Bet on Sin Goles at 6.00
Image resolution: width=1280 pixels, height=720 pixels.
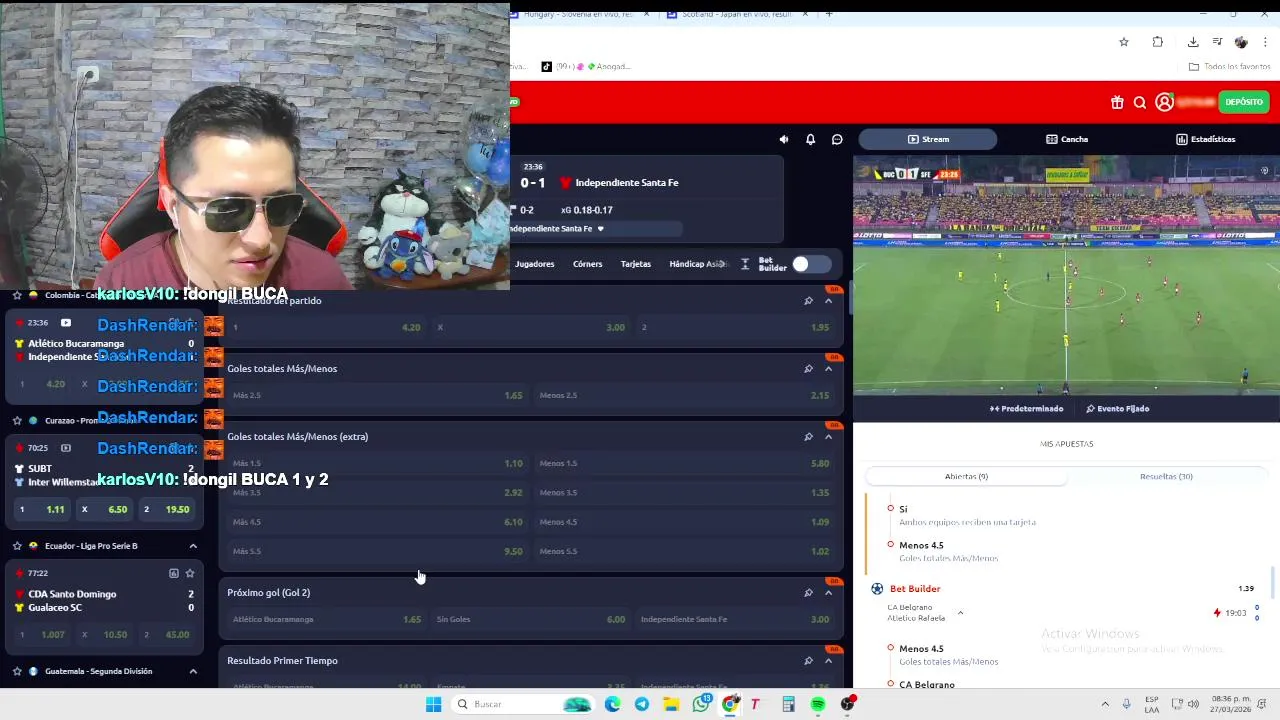[531, 619]
